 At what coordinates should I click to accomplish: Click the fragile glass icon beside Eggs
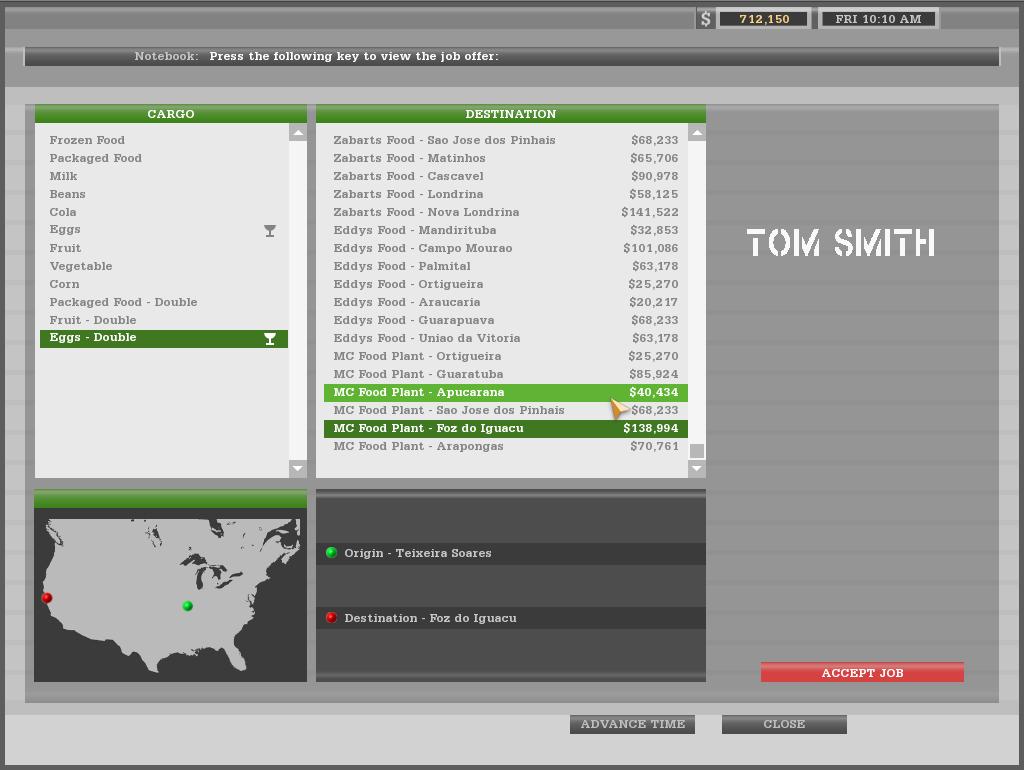pos(270,231)
